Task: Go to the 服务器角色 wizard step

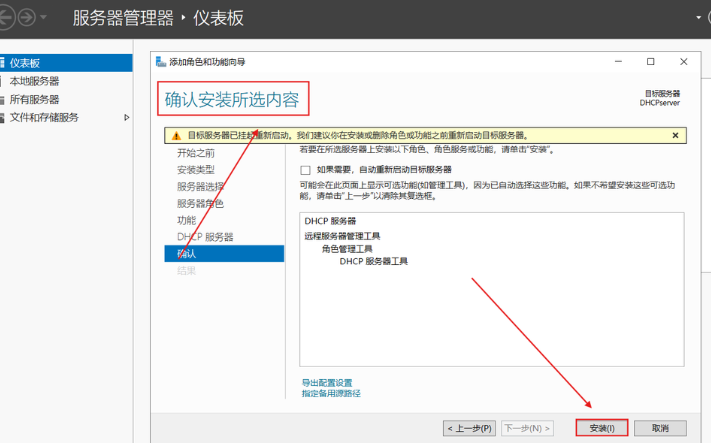Action: [x=200, y=203]
